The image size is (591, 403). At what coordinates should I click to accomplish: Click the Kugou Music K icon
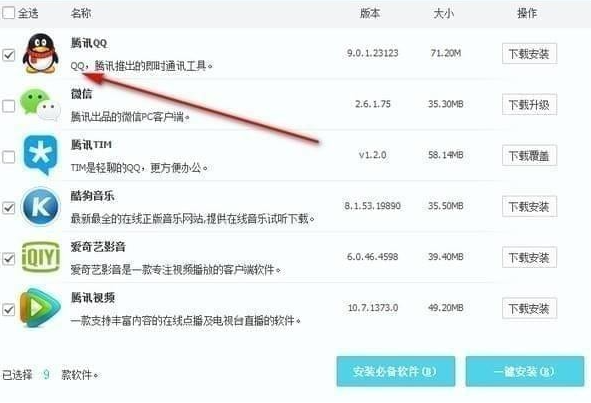[40, 206]
